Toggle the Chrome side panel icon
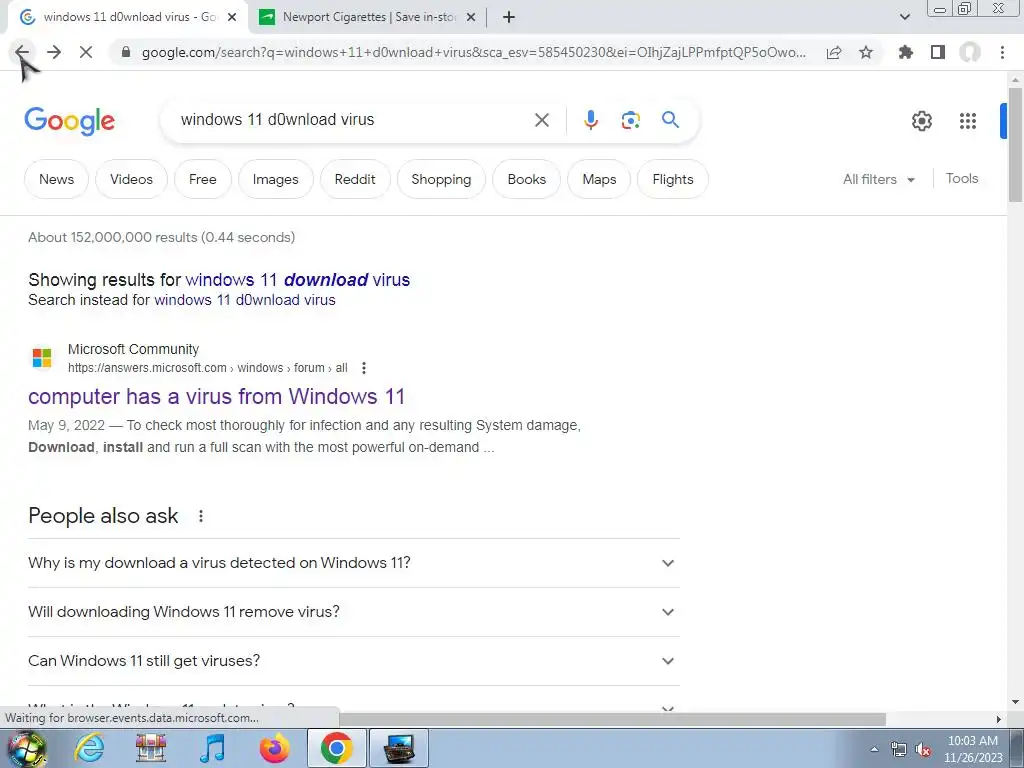The height and width of the screenshot is (768, 1024). (x=938, y=52)
